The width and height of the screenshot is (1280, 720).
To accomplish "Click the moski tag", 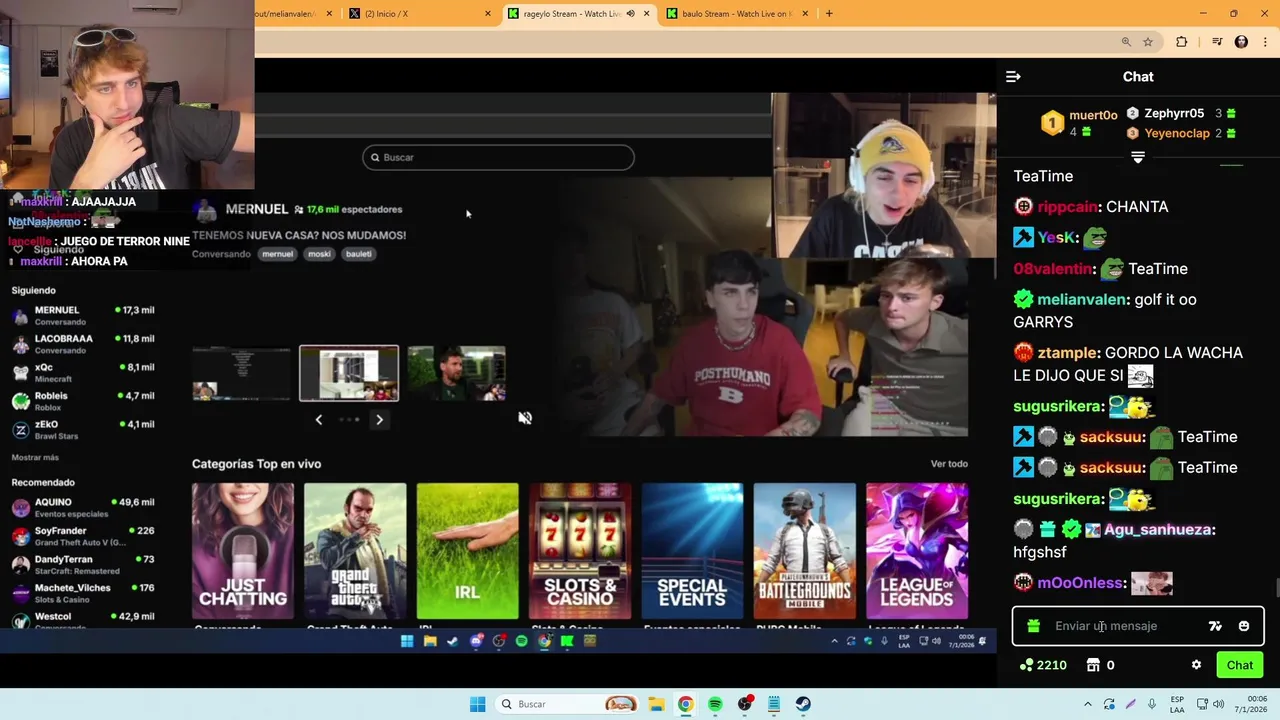I will point(319,254).
